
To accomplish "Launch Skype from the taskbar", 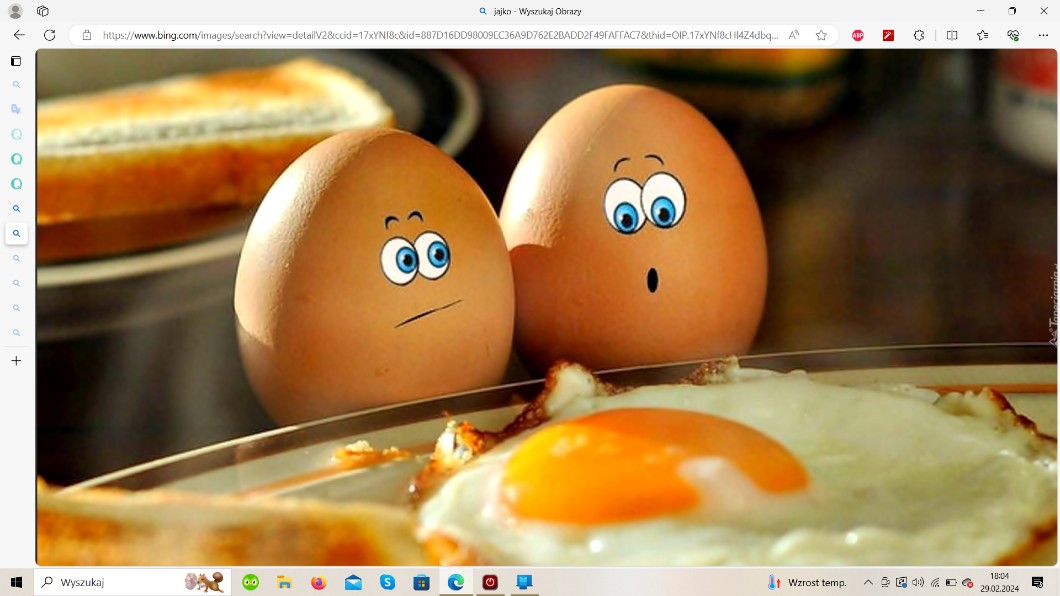I will coord(387,582).
